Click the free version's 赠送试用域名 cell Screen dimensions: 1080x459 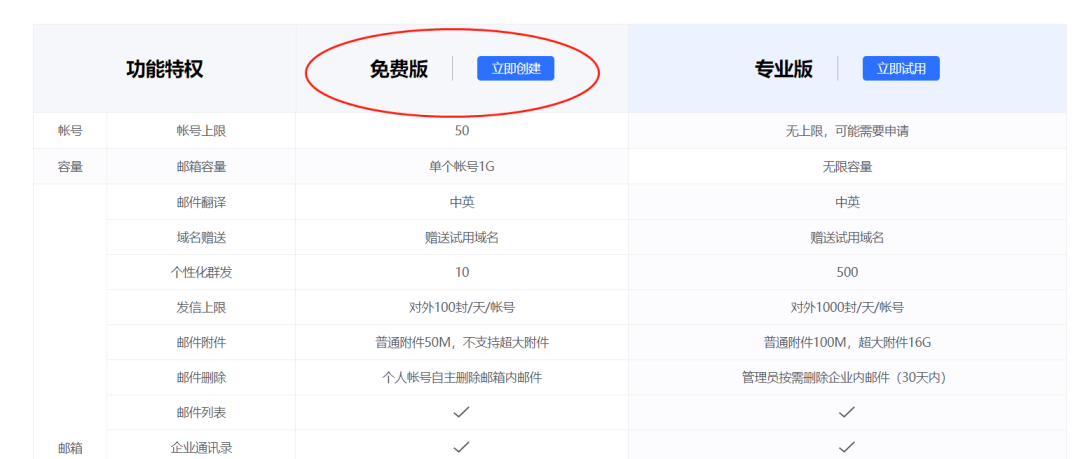tap(461, 238)
